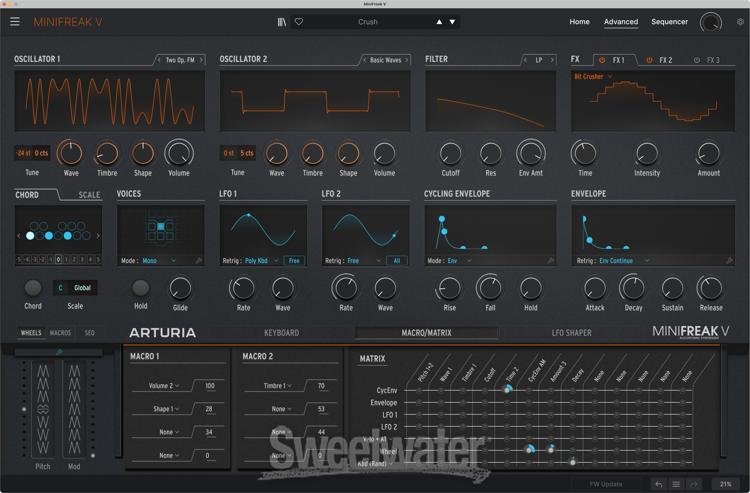The height and width of the screenshot is (493, 750).
Task: Open Macro 2 Timbre 1 destination dropdown
Action: pyautogui.click(x=276, y=385)
